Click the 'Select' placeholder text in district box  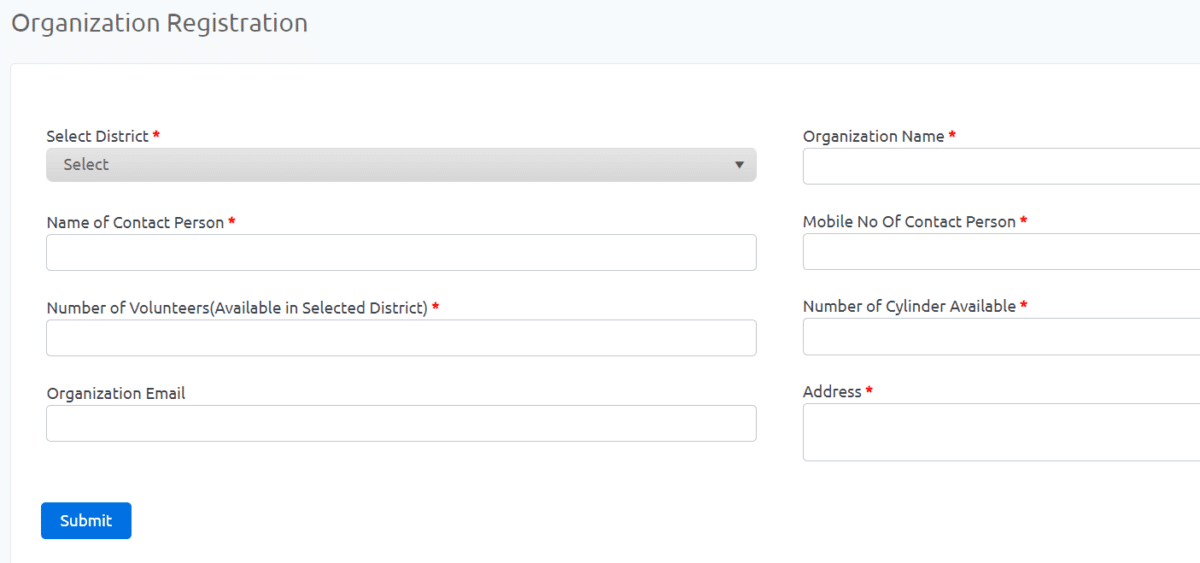tap(86, 165)
